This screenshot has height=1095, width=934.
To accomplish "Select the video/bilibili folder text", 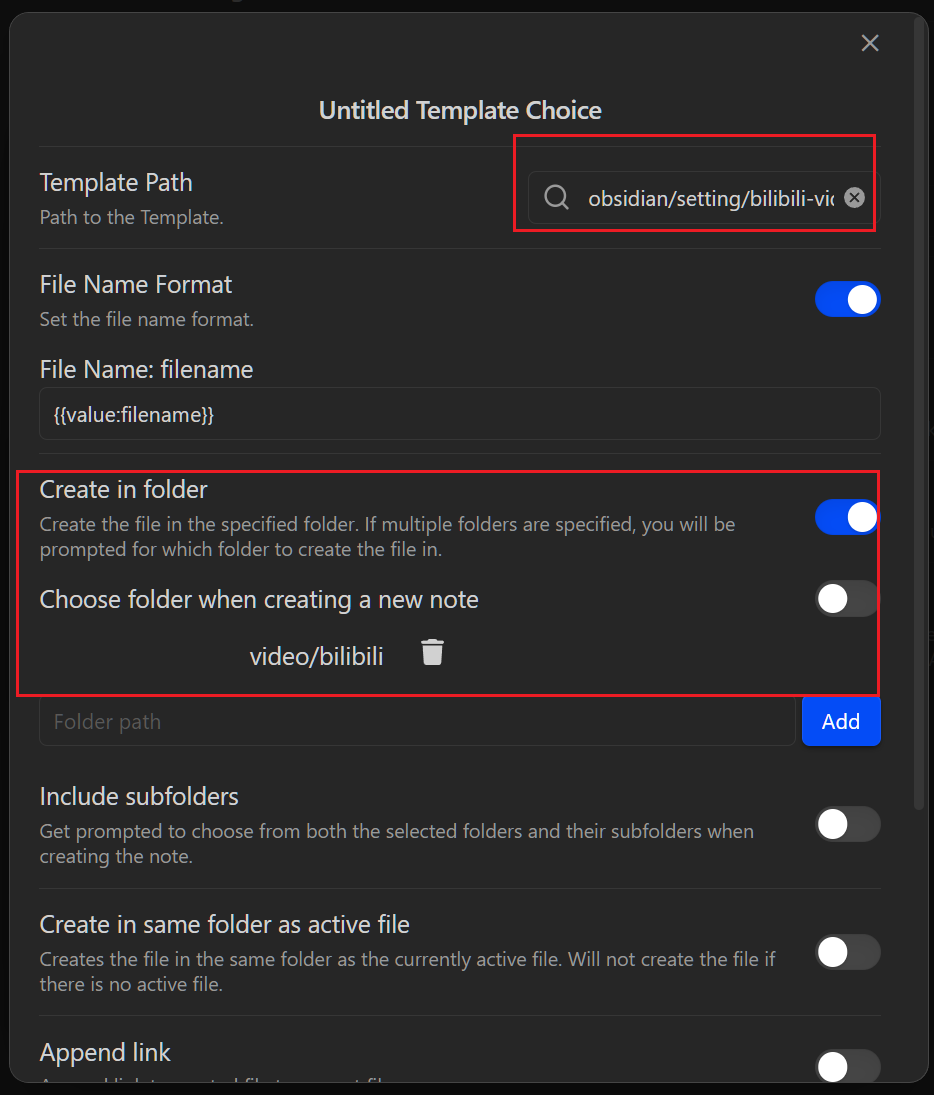I will click(316, 656).
